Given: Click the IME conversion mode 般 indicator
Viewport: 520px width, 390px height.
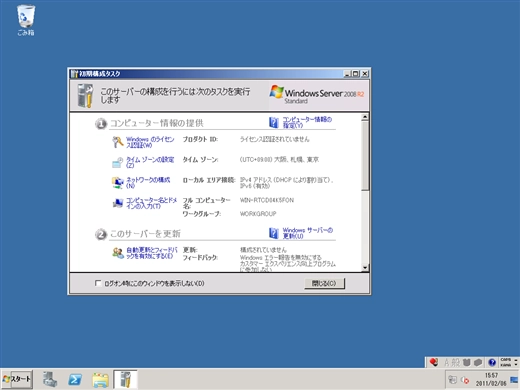Looking at the screenshot, I should (455, 363).
